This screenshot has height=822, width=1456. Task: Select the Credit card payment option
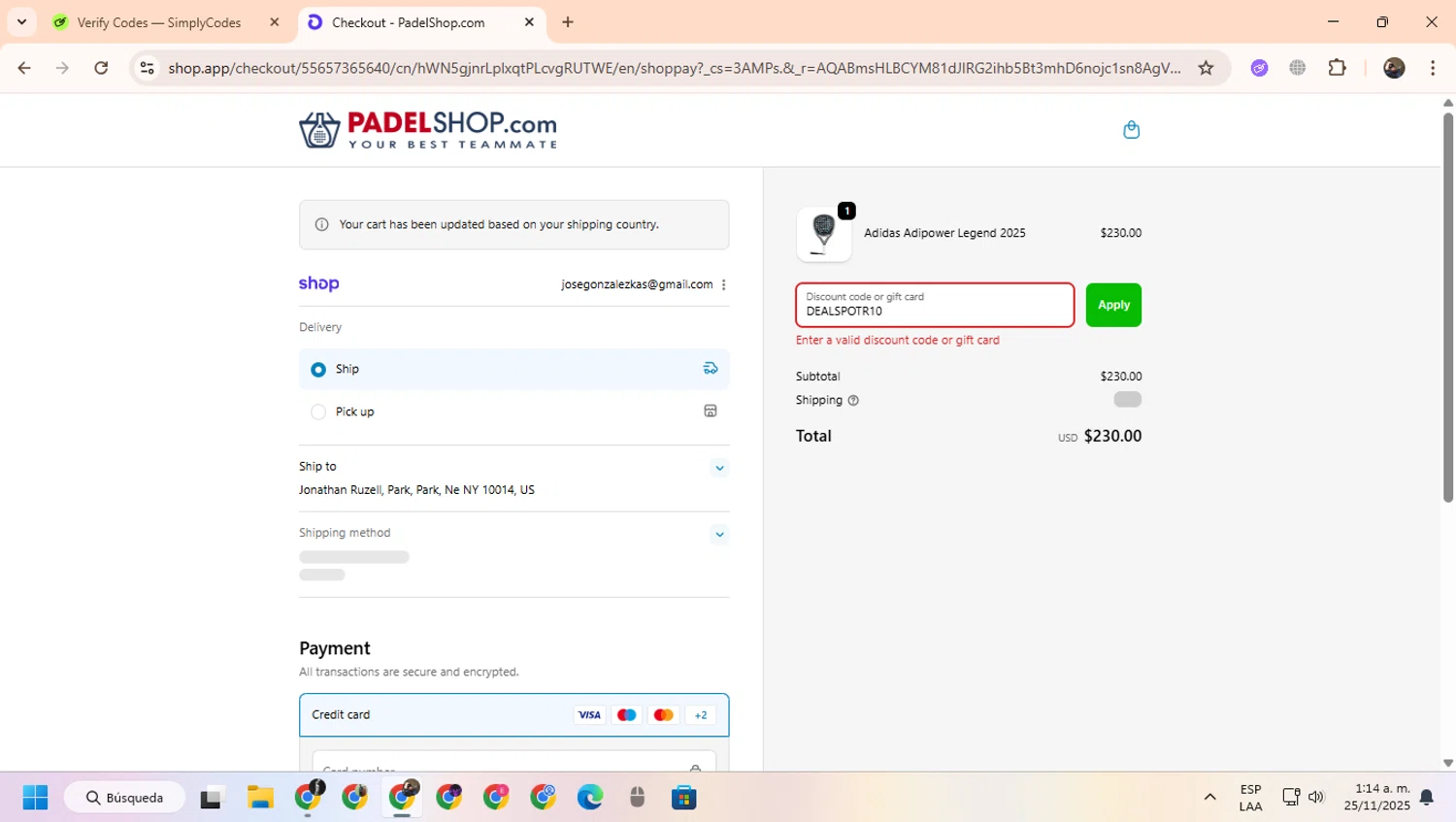(x=513, y=715)
